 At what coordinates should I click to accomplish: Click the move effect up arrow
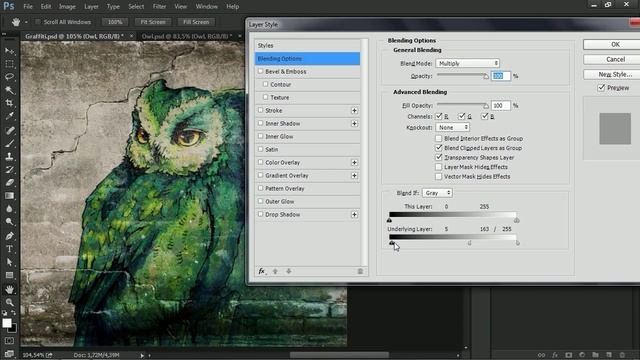pos(275,271)
